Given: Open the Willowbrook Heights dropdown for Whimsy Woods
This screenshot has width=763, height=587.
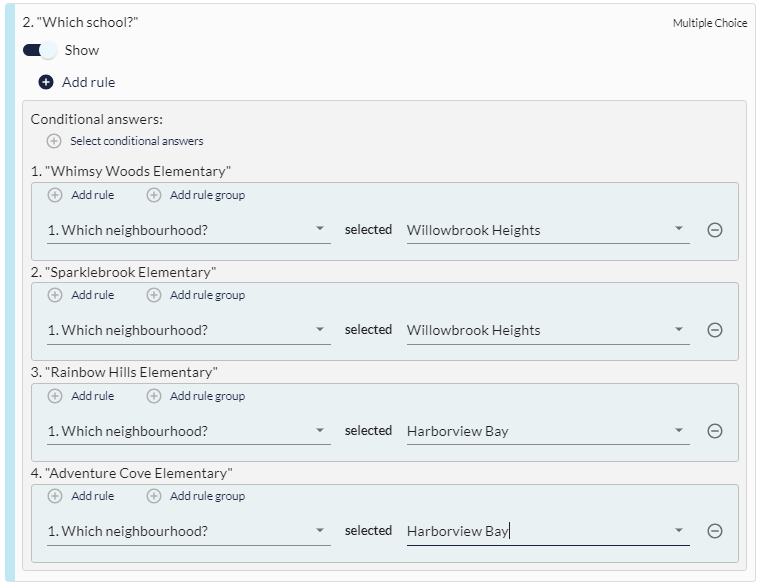Looking at the screenshot, I should (x=548, y=230).
